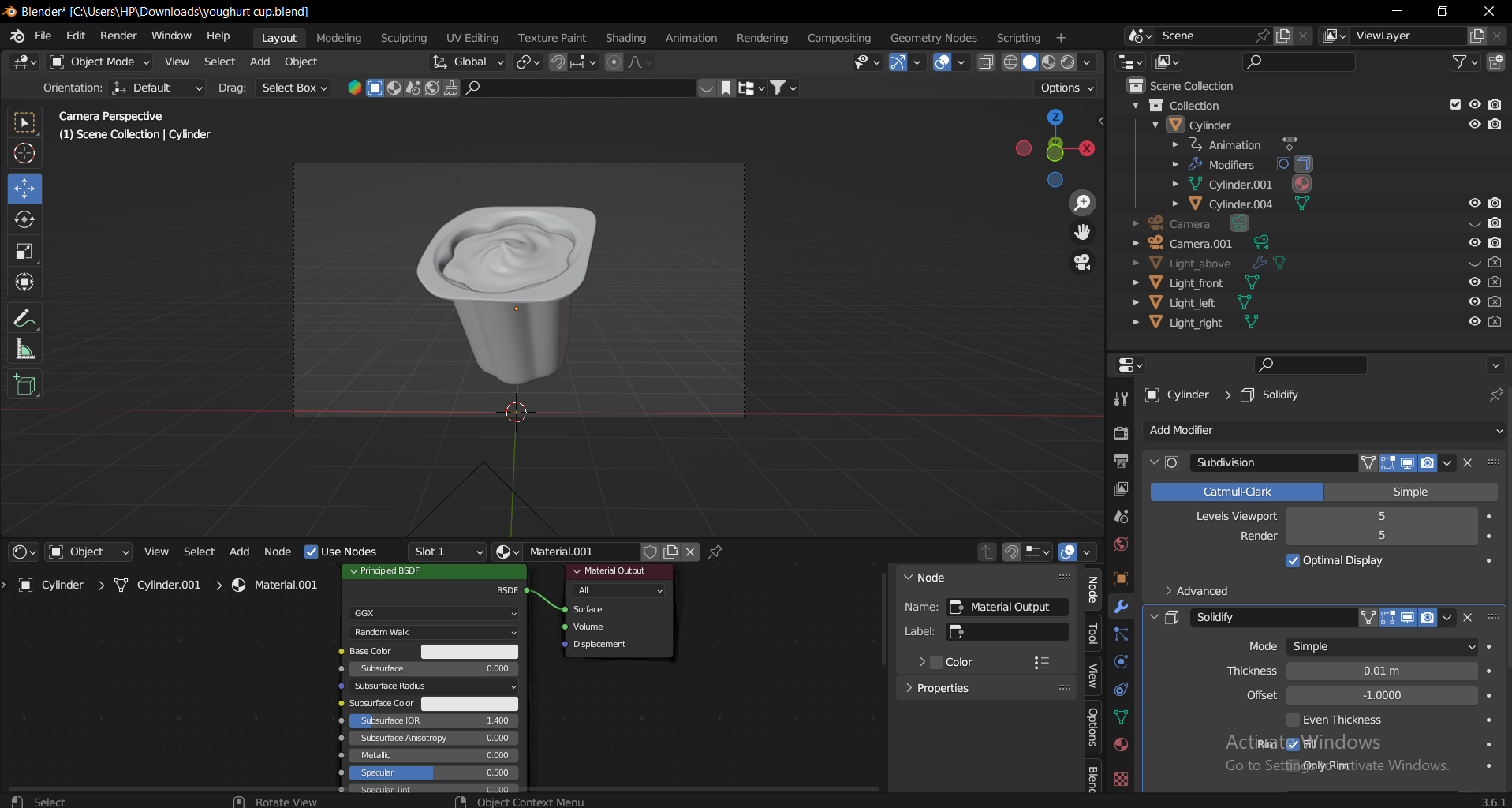Activate the Rotate tool
The height and width of the screenshot is (808, 1512).
(x=24, y=220)
